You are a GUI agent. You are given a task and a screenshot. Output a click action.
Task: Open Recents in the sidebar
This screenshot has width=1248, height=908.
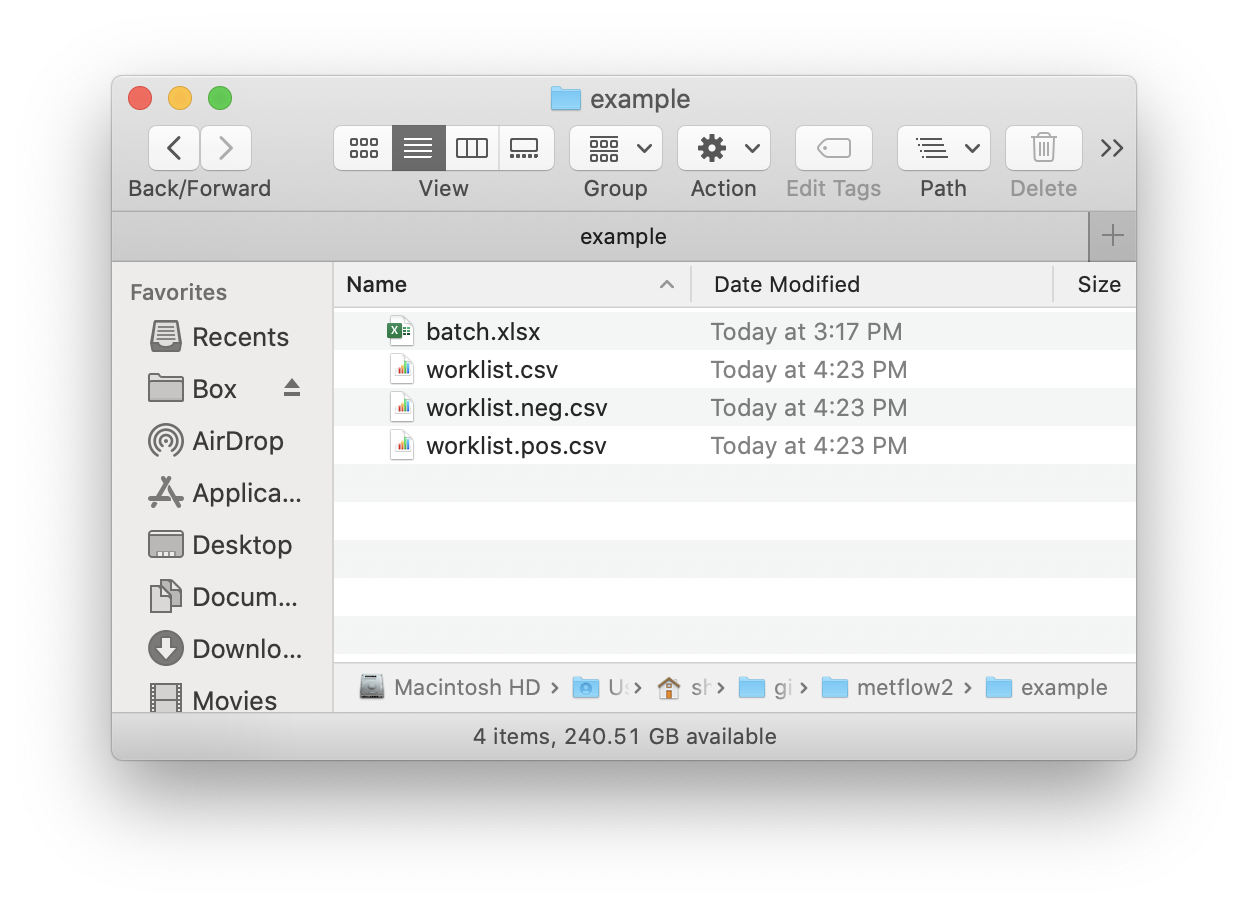coord(240,337)
